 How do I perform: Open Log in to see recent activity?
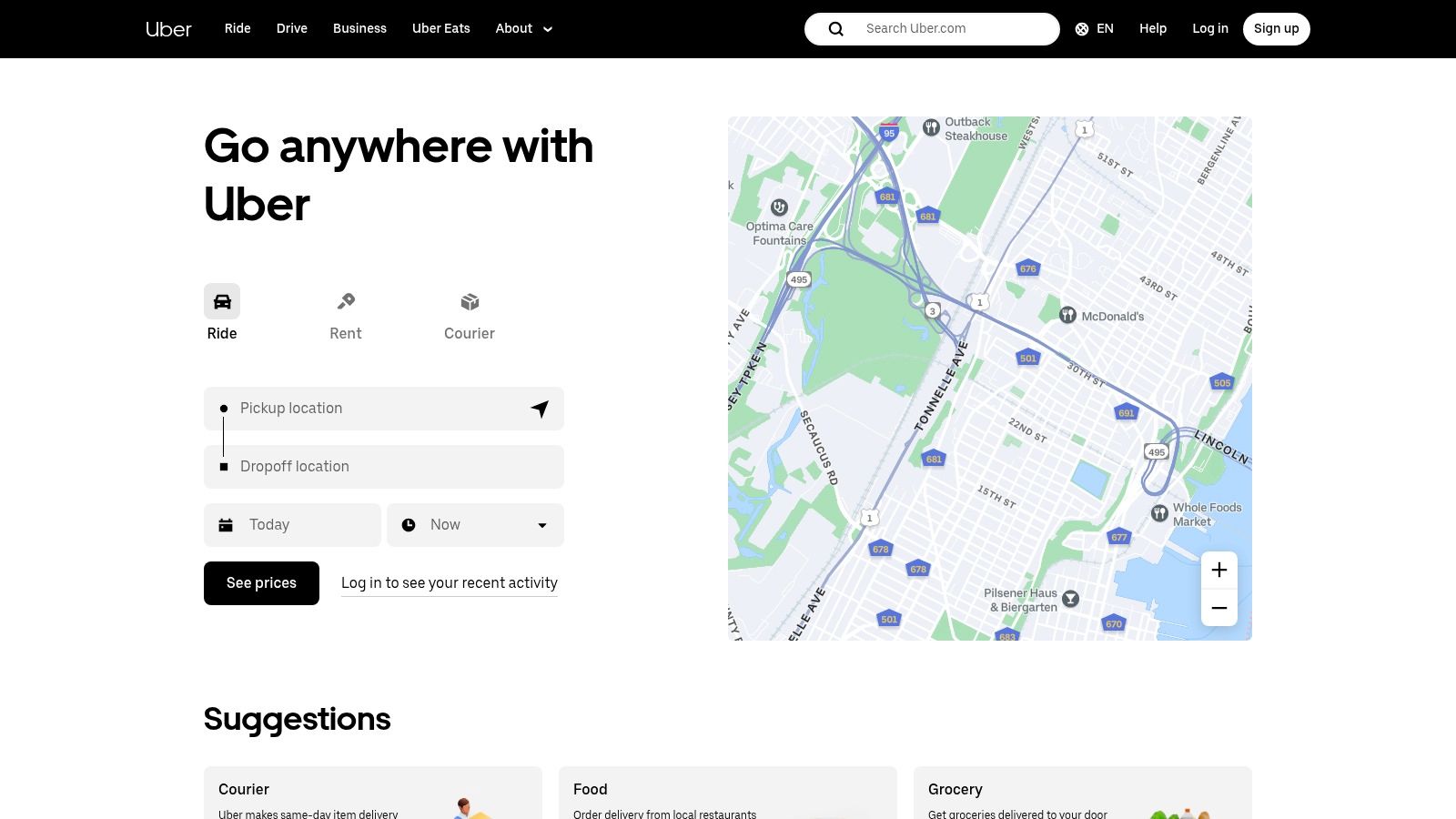tap(449, 582)
